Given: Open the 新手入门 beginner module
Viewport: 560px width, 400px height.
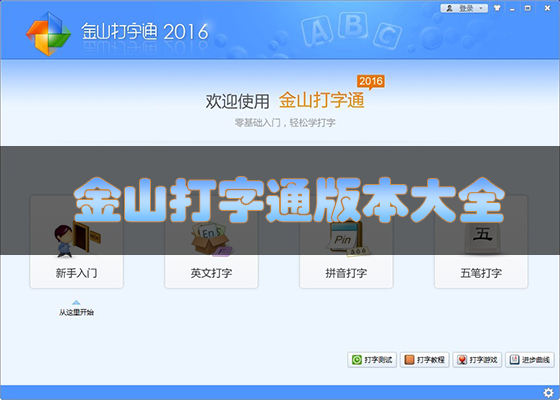Looking at the screenshot, I should tap(76, 241).
